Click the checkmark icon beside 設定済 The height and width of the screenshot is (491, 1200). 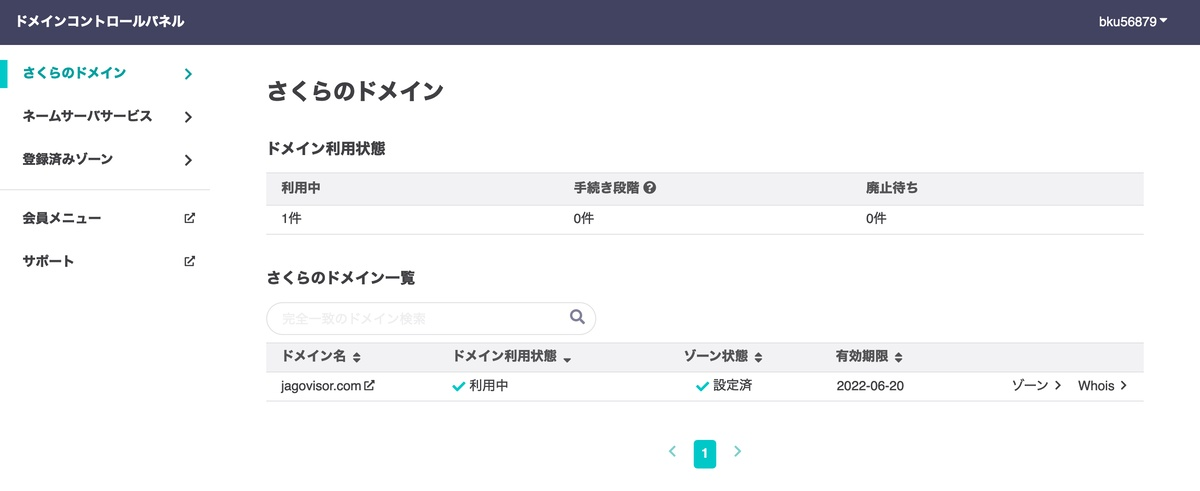click(x=703, y=386)
